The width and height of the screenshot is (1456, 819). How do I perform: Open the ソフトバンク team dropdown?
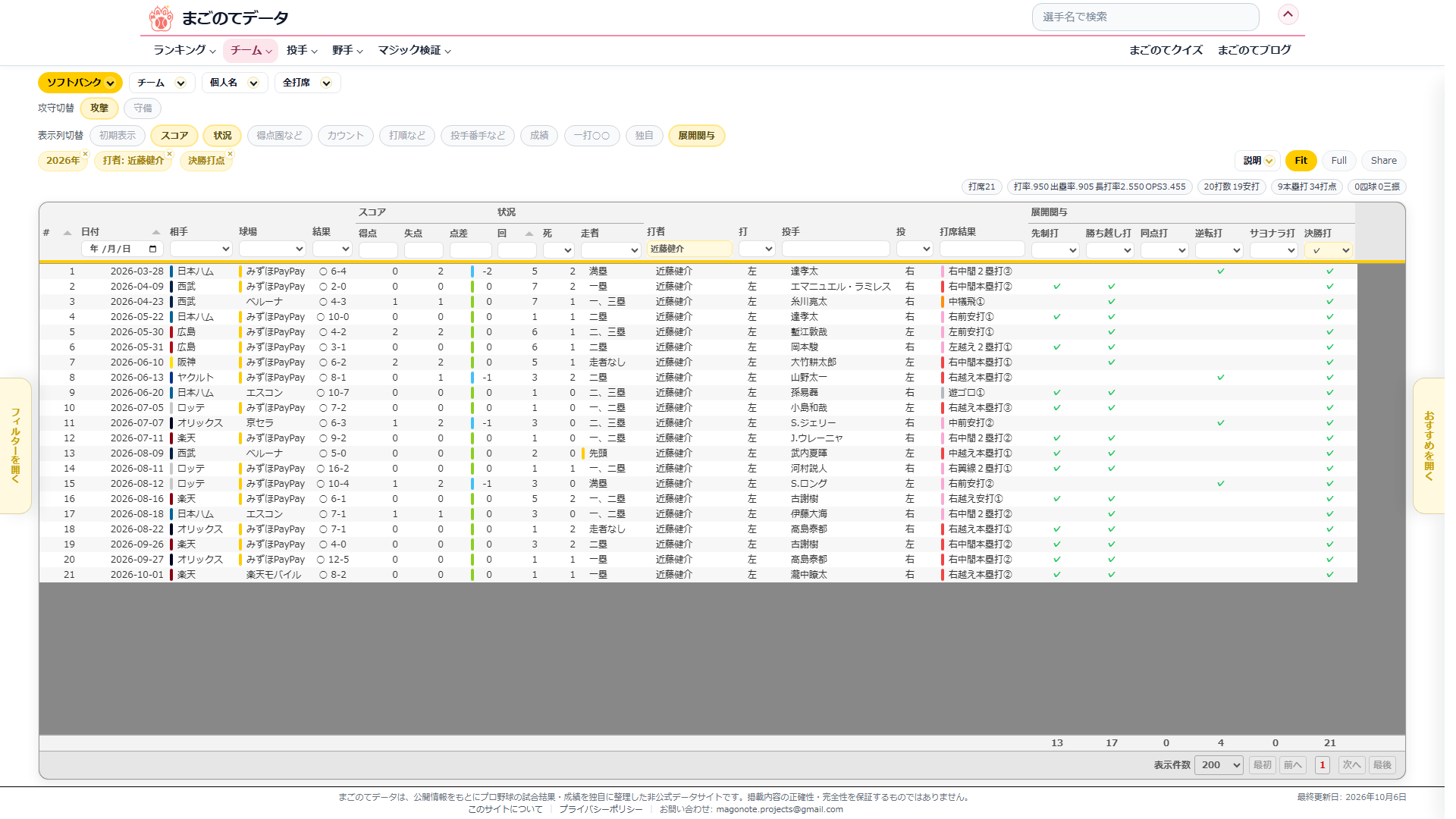pyautogui.click(x=80, y=83)
